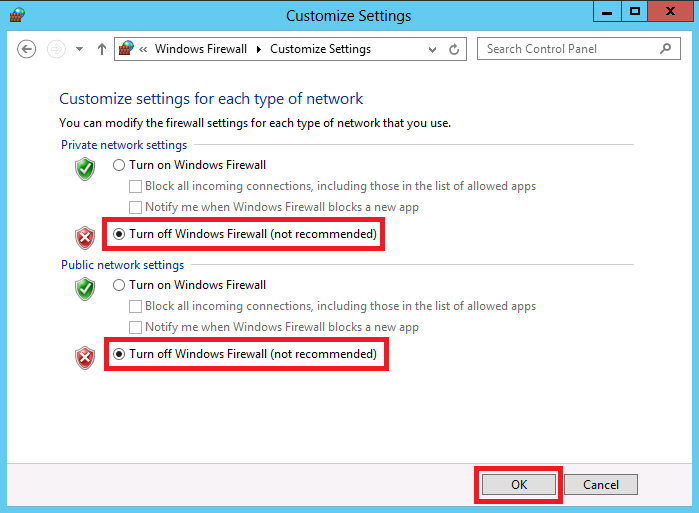This screenshot has width=699, height=513.
Task: Click red shield icon under Public network
Action: pos(85,357)
